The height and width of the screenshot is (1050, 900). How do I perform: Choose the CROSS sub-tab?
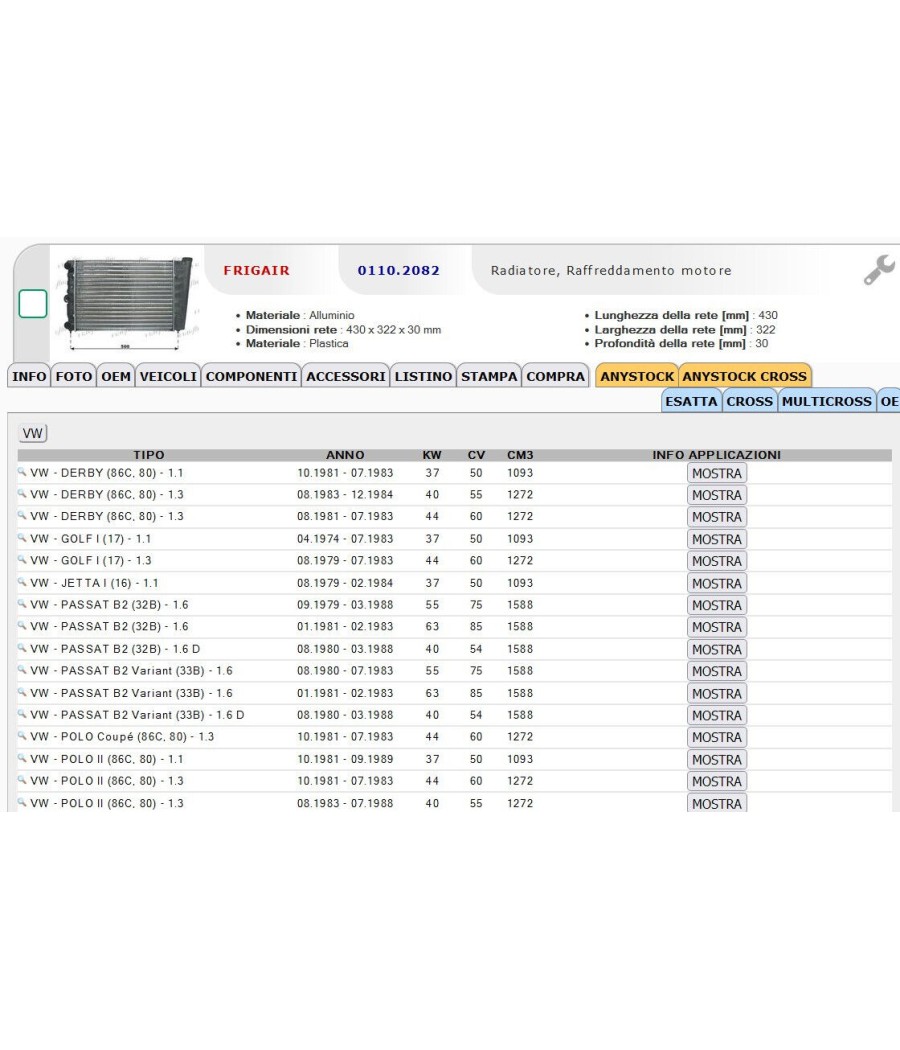point(749,401)
